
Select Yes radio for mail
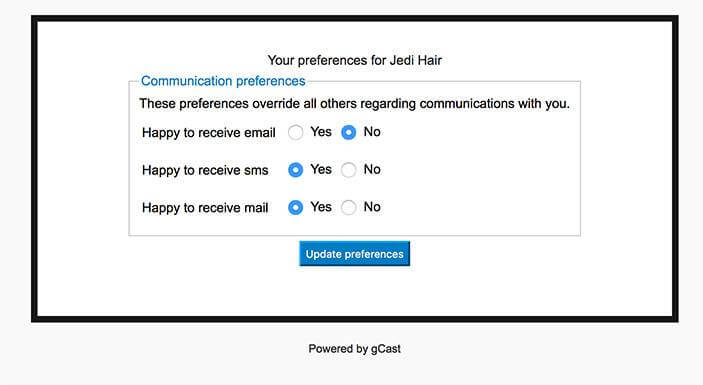pyautogui.click(x=295, y=208)
